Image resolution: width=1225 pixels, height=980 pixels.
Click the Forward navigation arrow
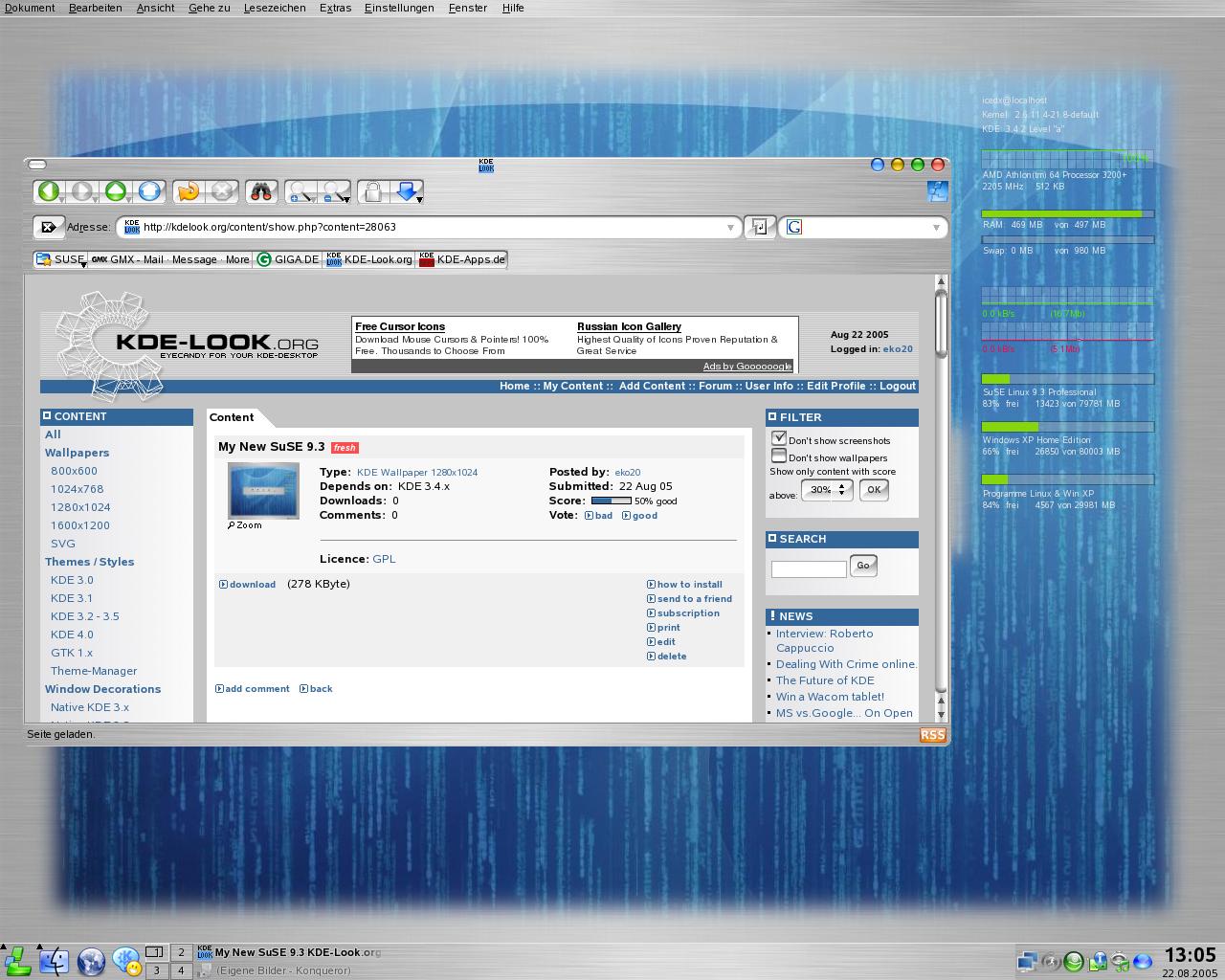point(81,191)
